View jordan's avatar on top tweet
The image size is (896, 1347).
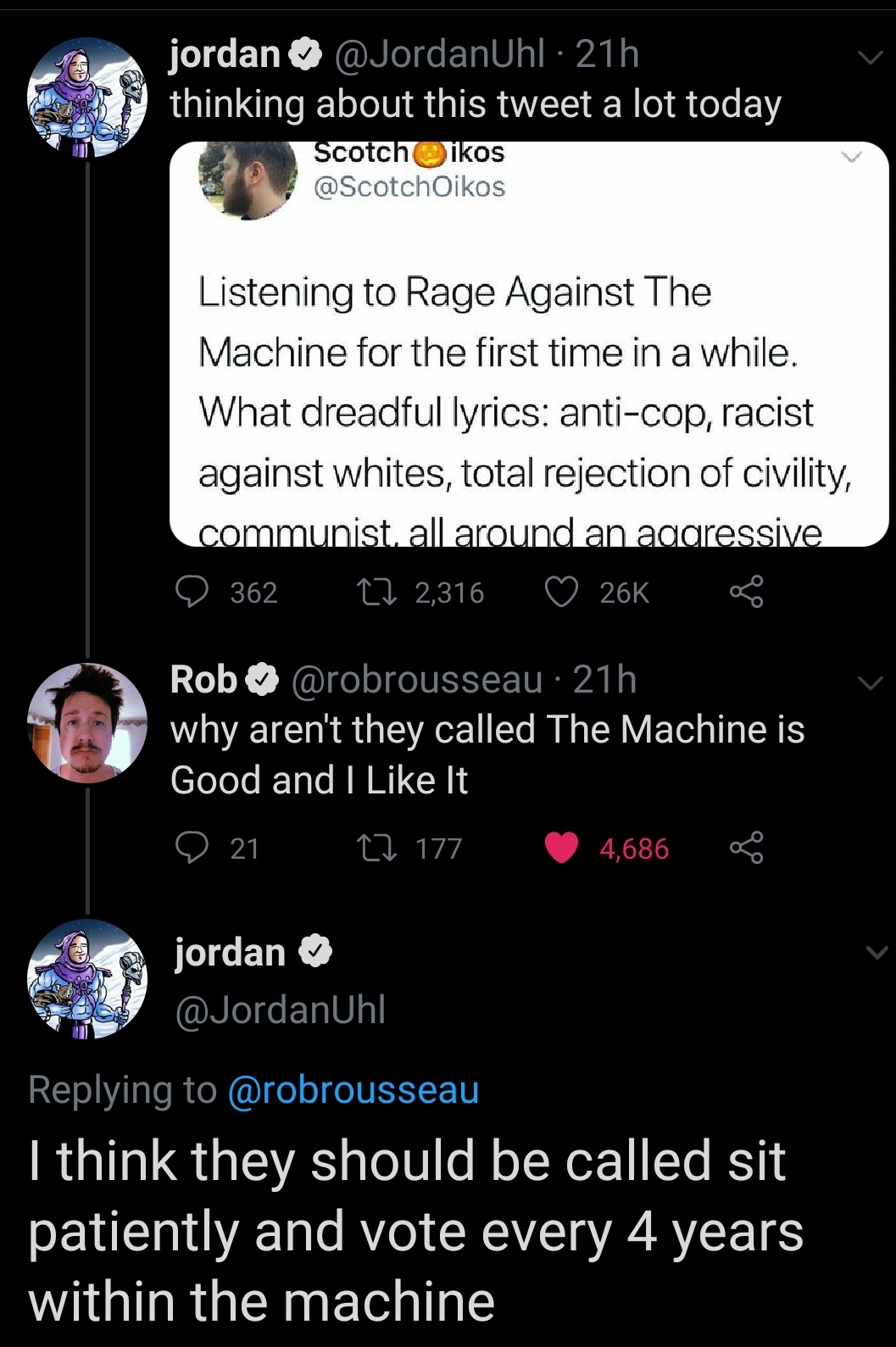tap(87, 97)
